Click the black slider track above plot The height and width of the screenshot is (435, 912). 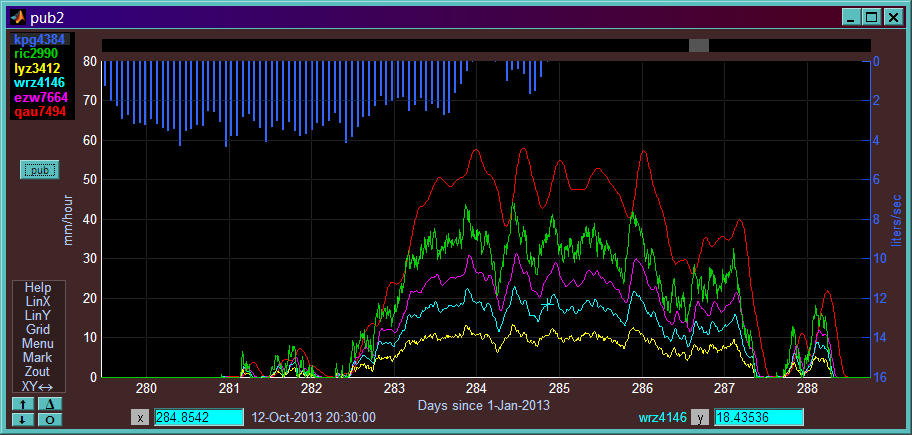tap(486, 45)
